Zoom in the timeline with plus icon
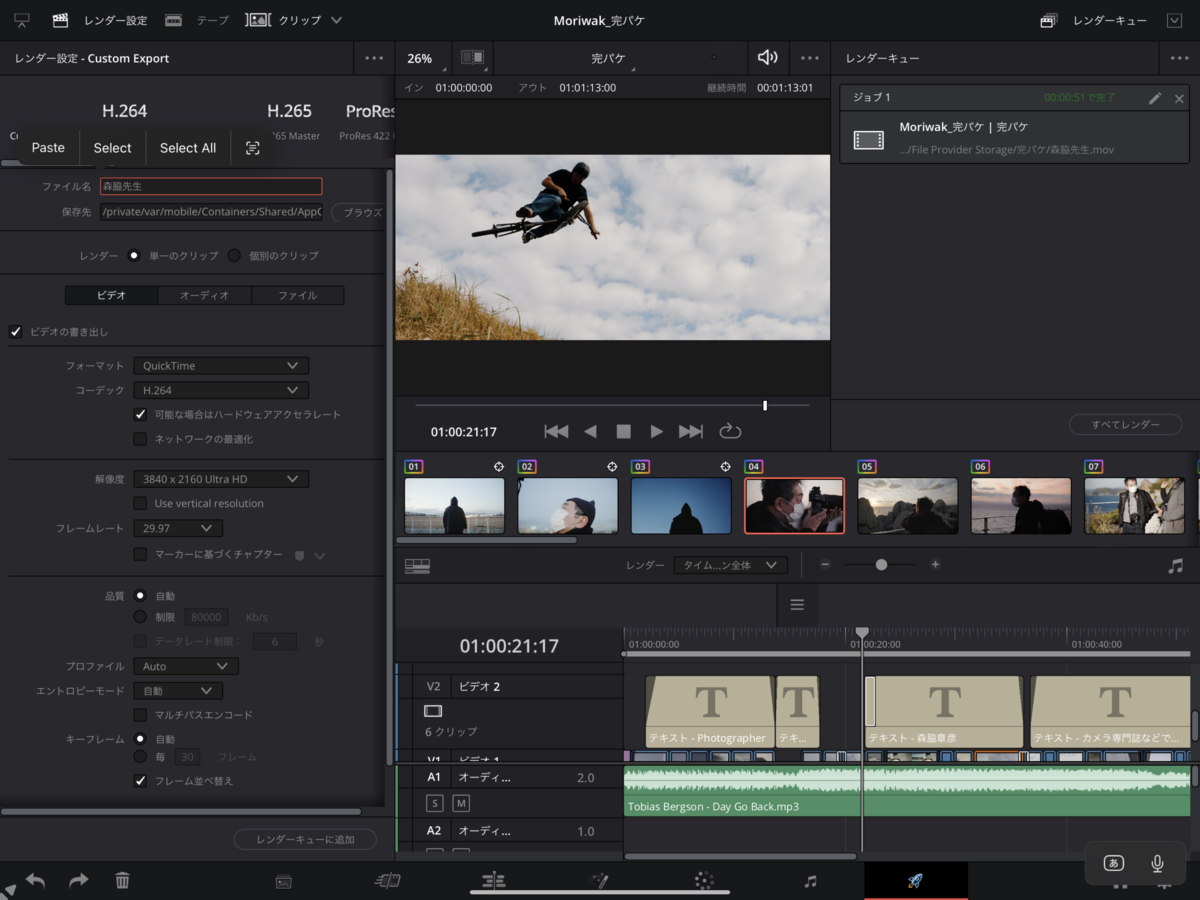Screen dimensions: 1200x900 [x=935, y=565]
